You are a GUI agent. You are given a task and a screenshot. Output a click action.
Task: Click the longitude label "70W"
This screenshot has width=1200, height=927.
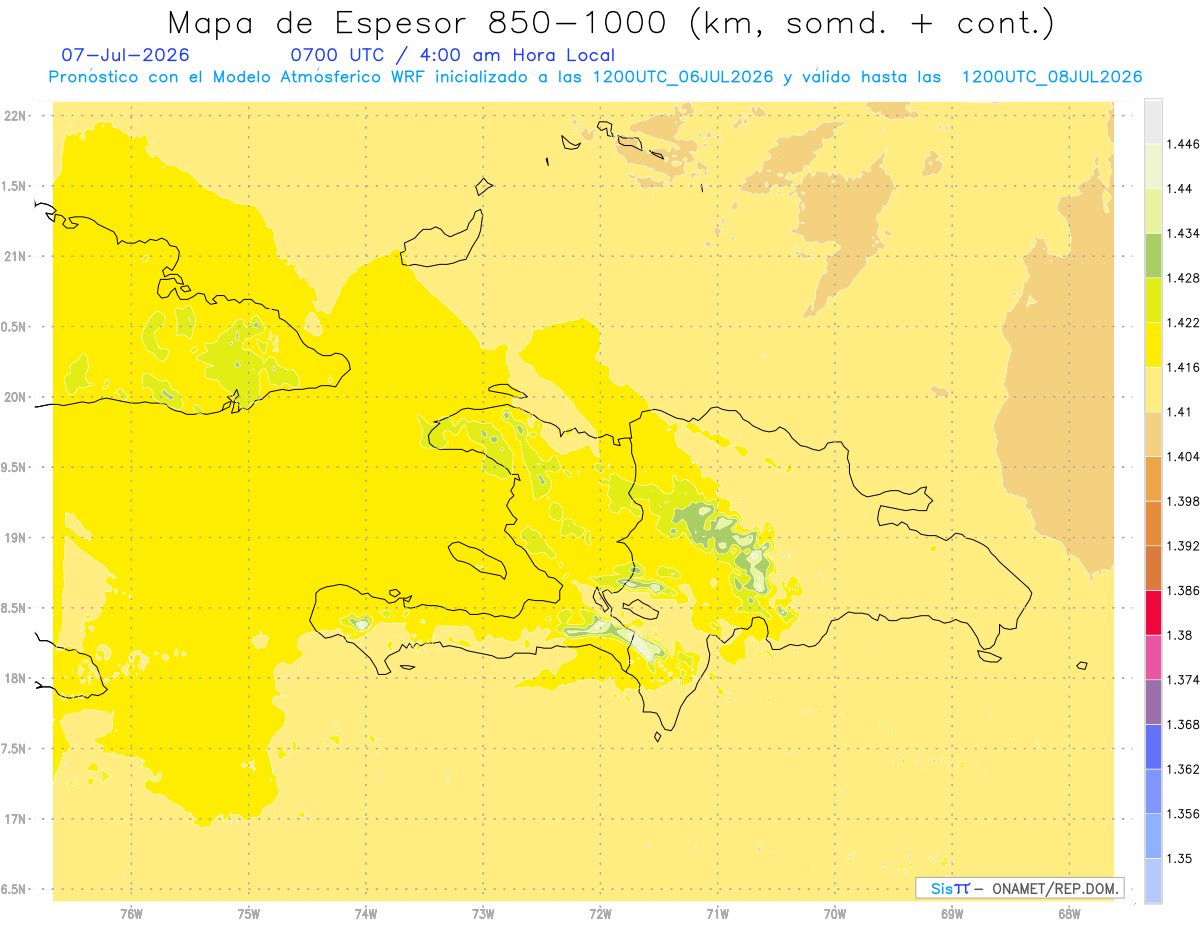[835, 914]
